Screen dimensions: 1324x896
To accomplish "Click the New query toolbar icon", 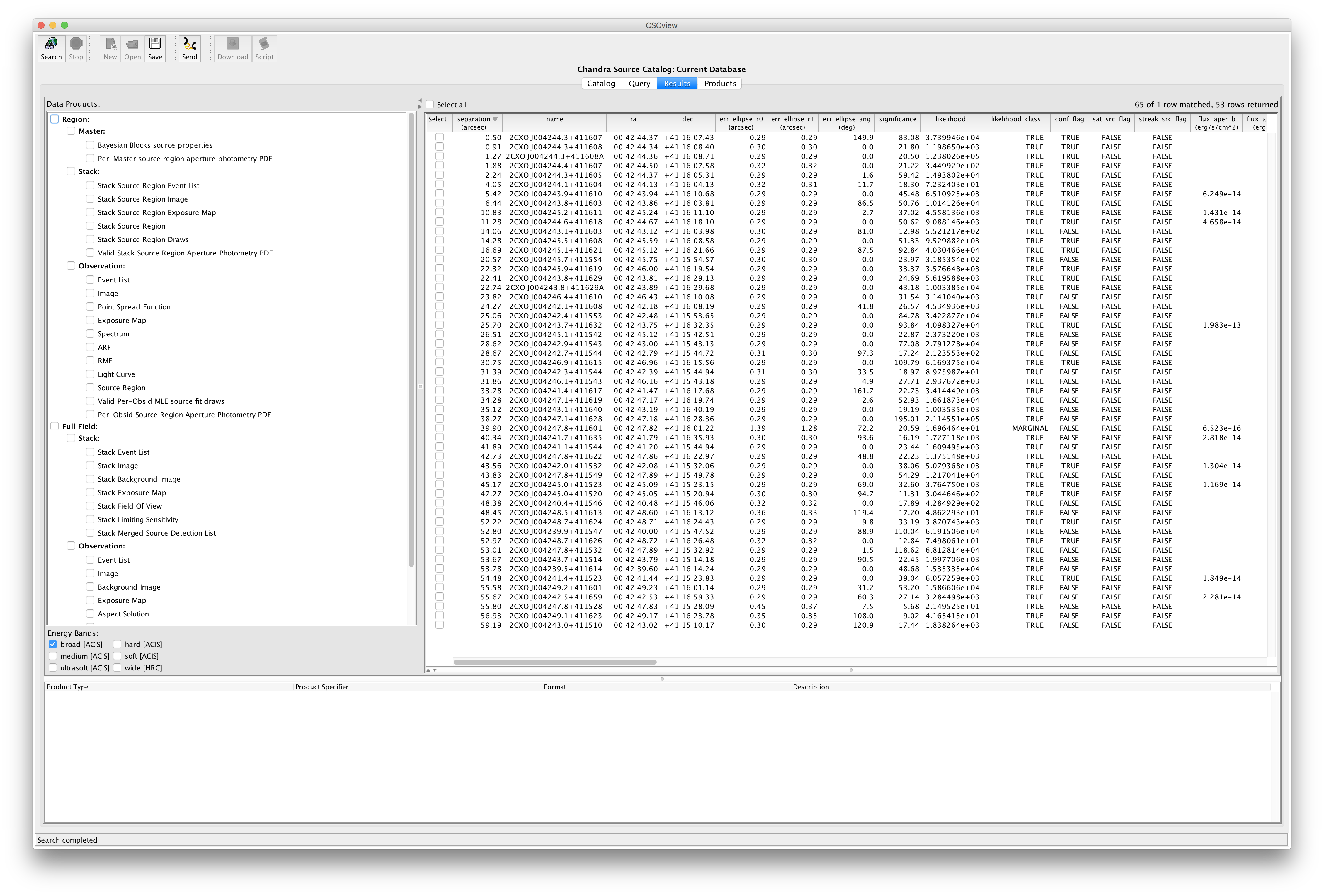I will click(110, 45).
